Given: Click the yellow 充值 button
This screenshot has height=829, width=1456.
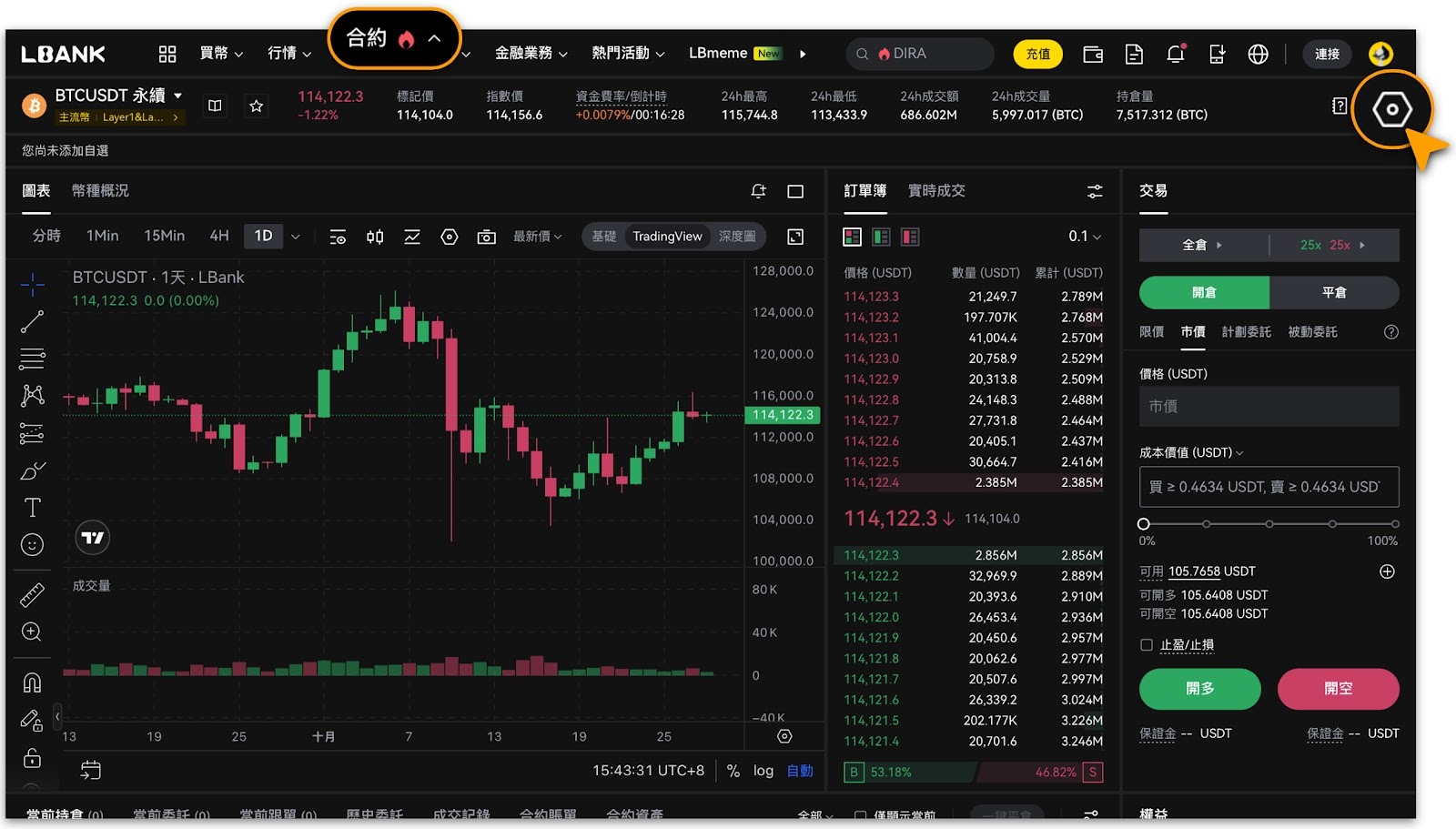Looking at the screenshot, I should pyautogui.click(x=1038, y=55).
